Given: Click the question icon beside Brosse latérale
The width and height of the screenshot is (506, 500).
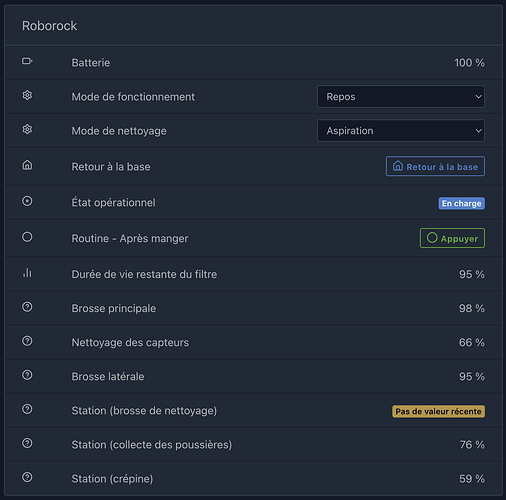Looking at the screenshot, I should point(27,375).
